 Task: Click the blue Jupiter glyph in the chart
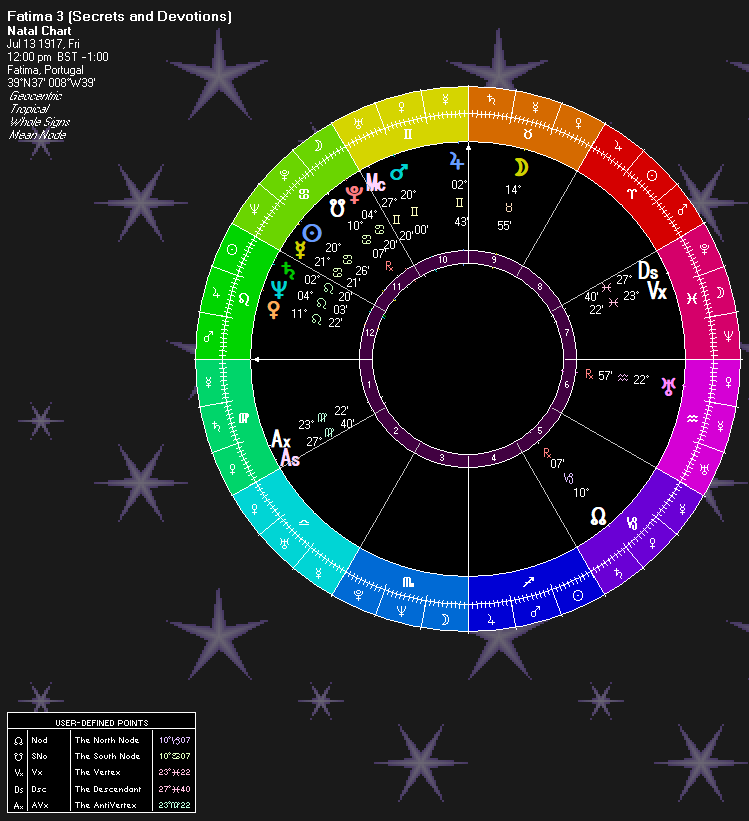[x=456, y=161]
